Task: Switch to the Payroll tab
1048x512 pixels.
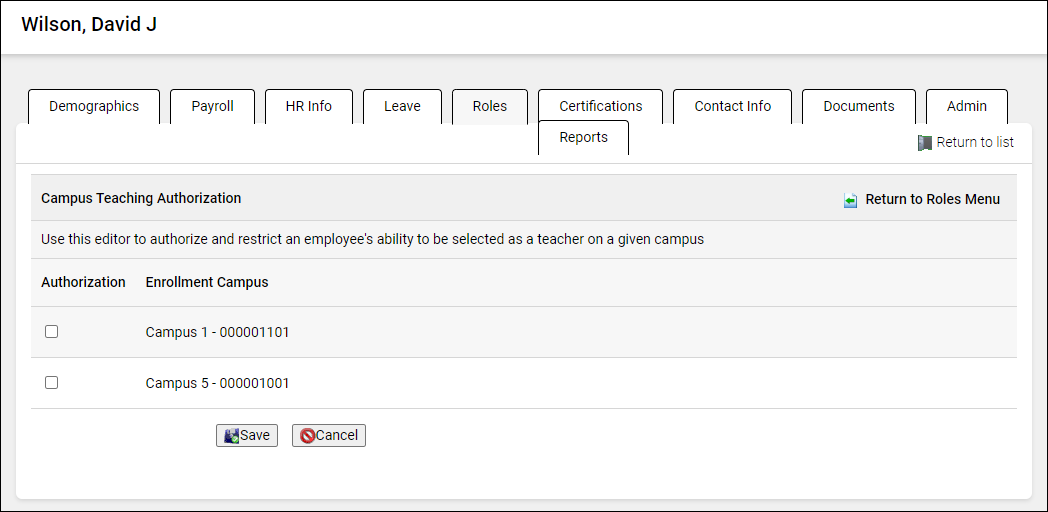Action: click(x=212, y=106)
